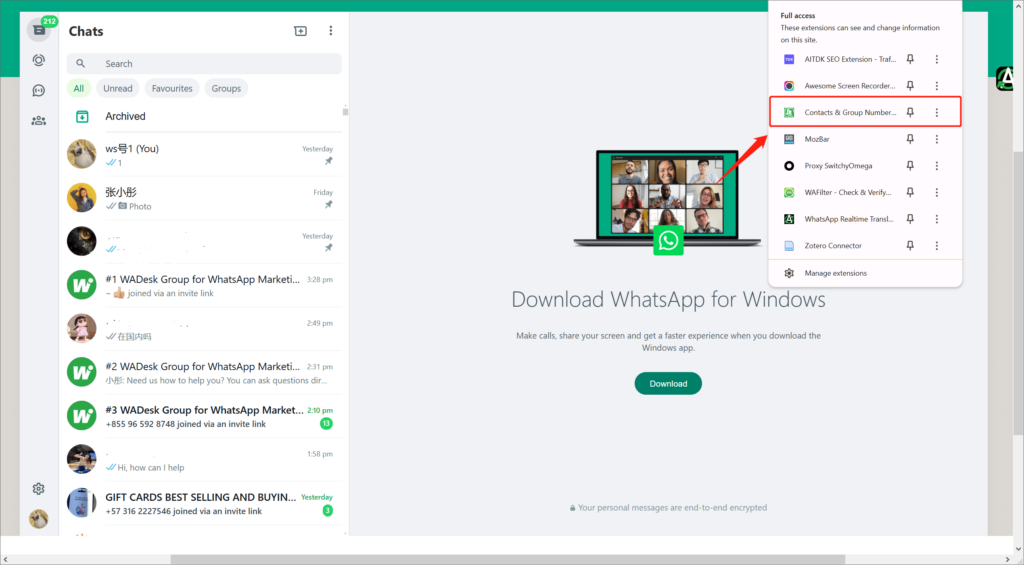Click the 张小彤 profile picture

tap(82, 198)
